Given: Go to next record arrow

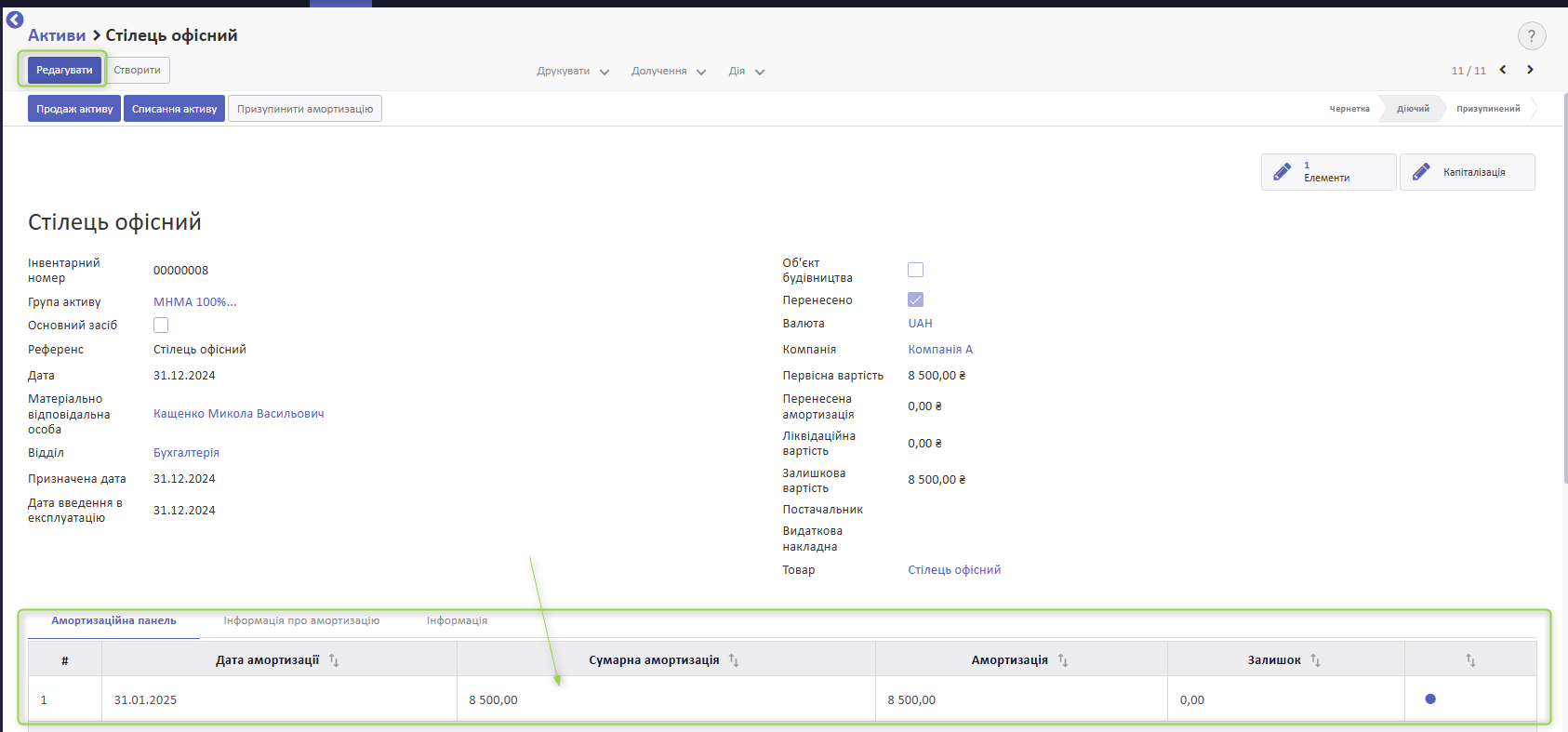Looking at the screenshot, I should (1530, 70).
